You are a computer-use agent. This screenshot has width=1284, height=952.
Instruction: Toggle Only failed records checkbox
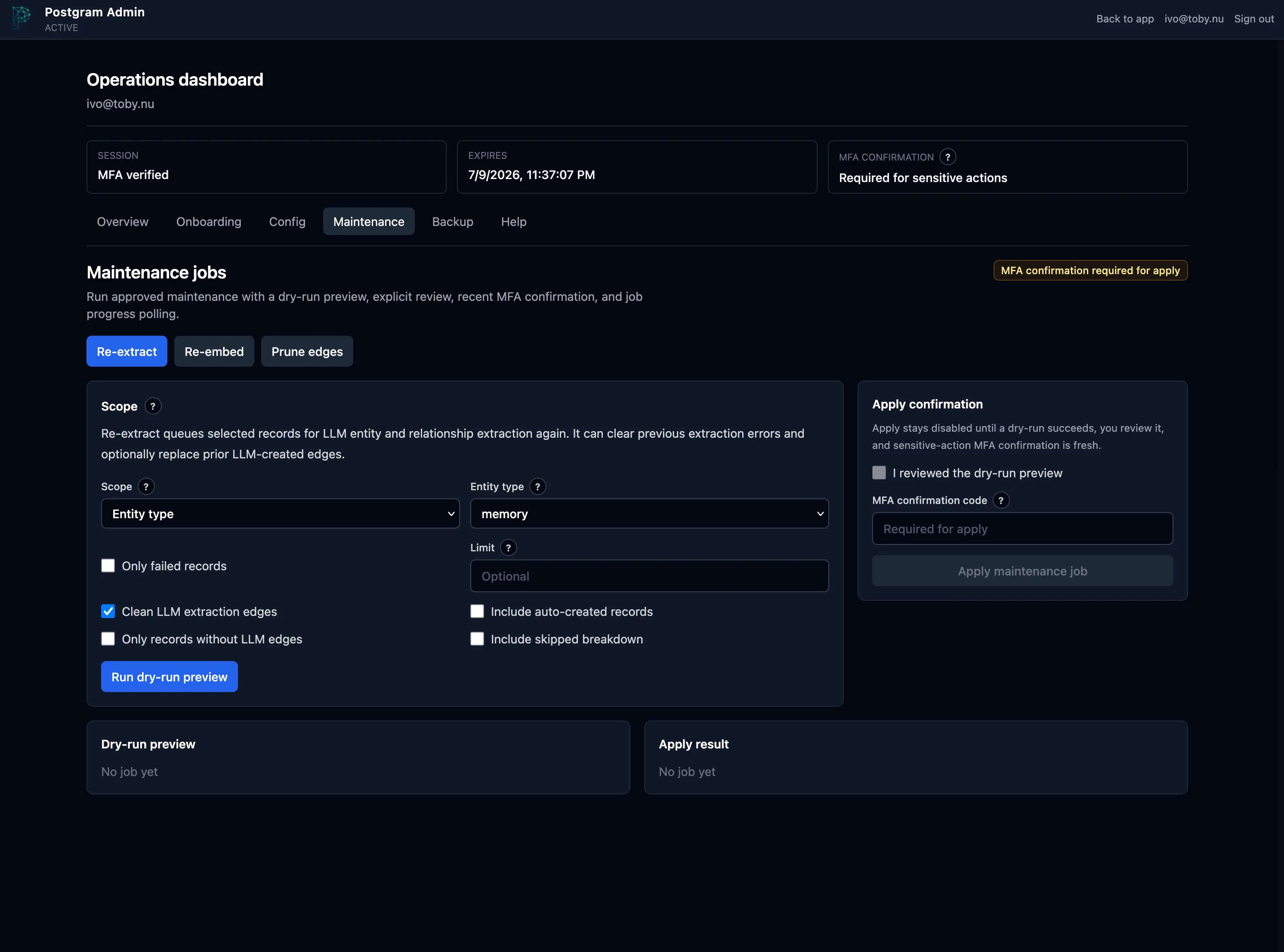tap(108, 566)
